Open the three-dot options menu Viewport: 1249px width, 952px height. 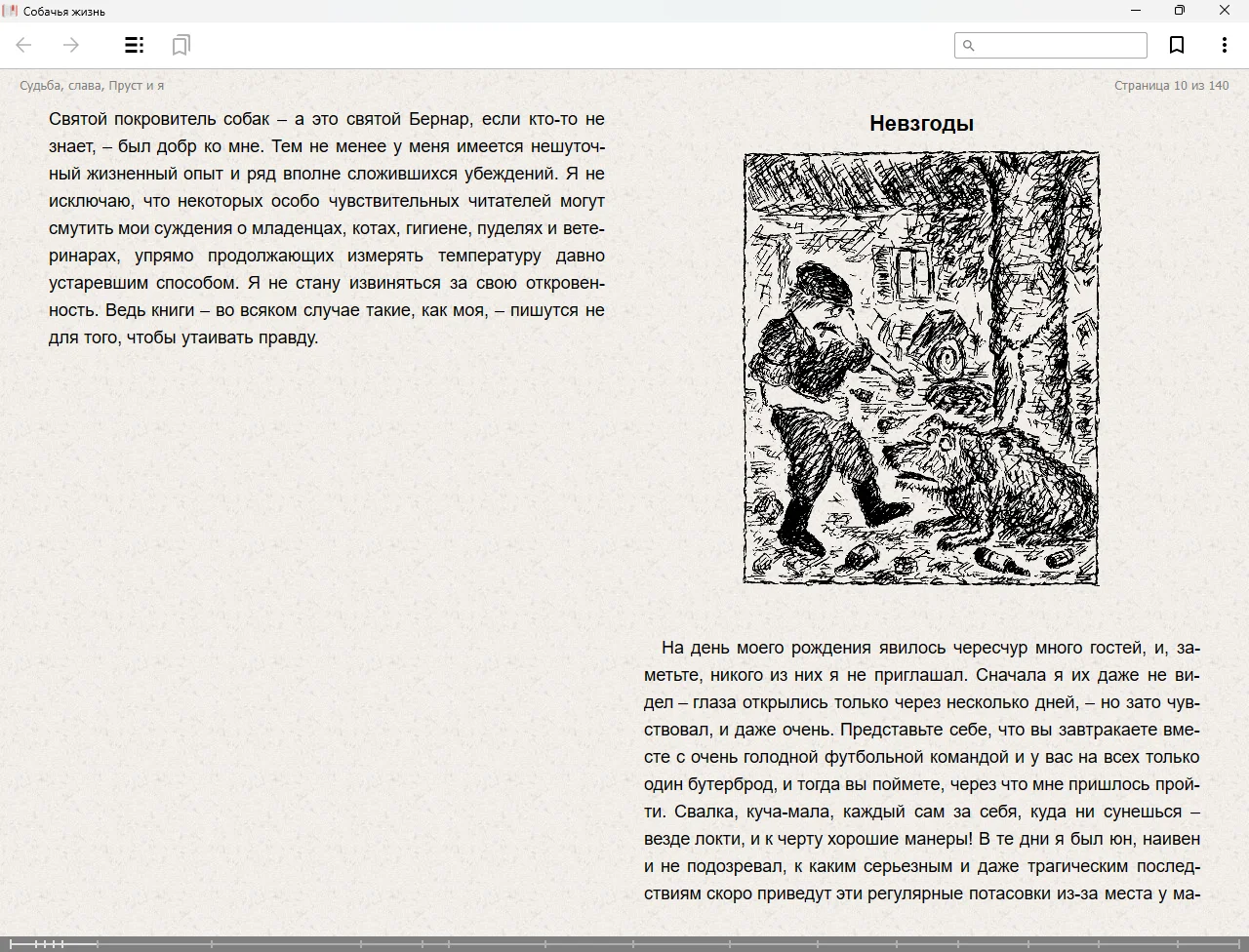point(1224,45)
